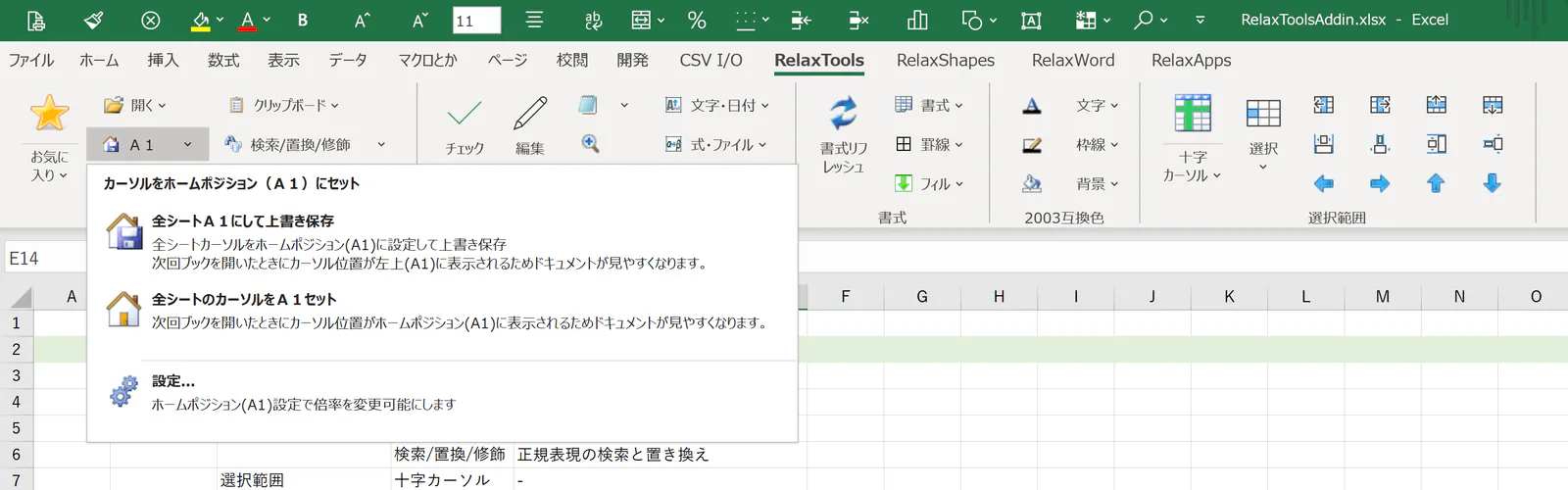Image resolution: width=1568 pixels, height=490 pixels.
Task: Click the pencil edit icon
Action: tap(530, 114)
